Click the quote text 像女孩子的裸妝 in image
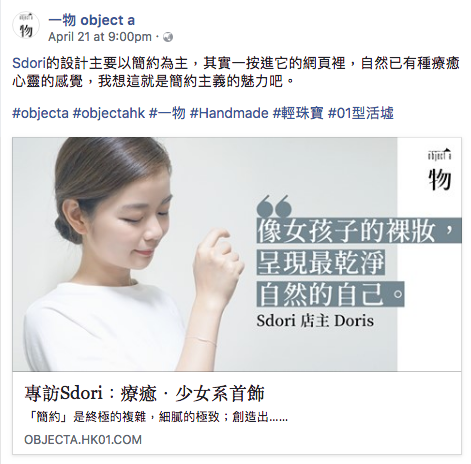471x464 pixels. pos(346,231)
